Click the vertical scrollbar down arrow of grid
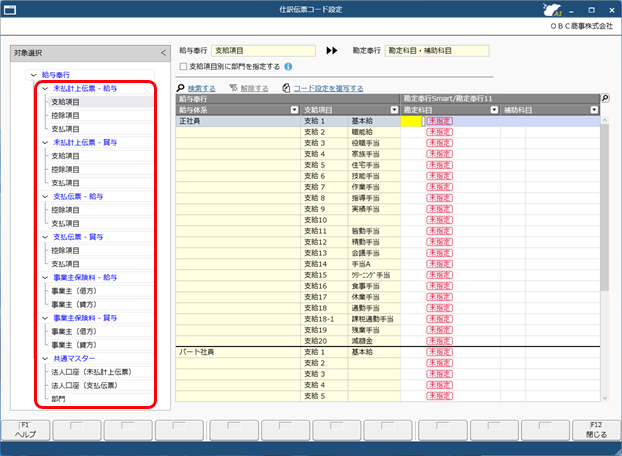 pos(605,398)
